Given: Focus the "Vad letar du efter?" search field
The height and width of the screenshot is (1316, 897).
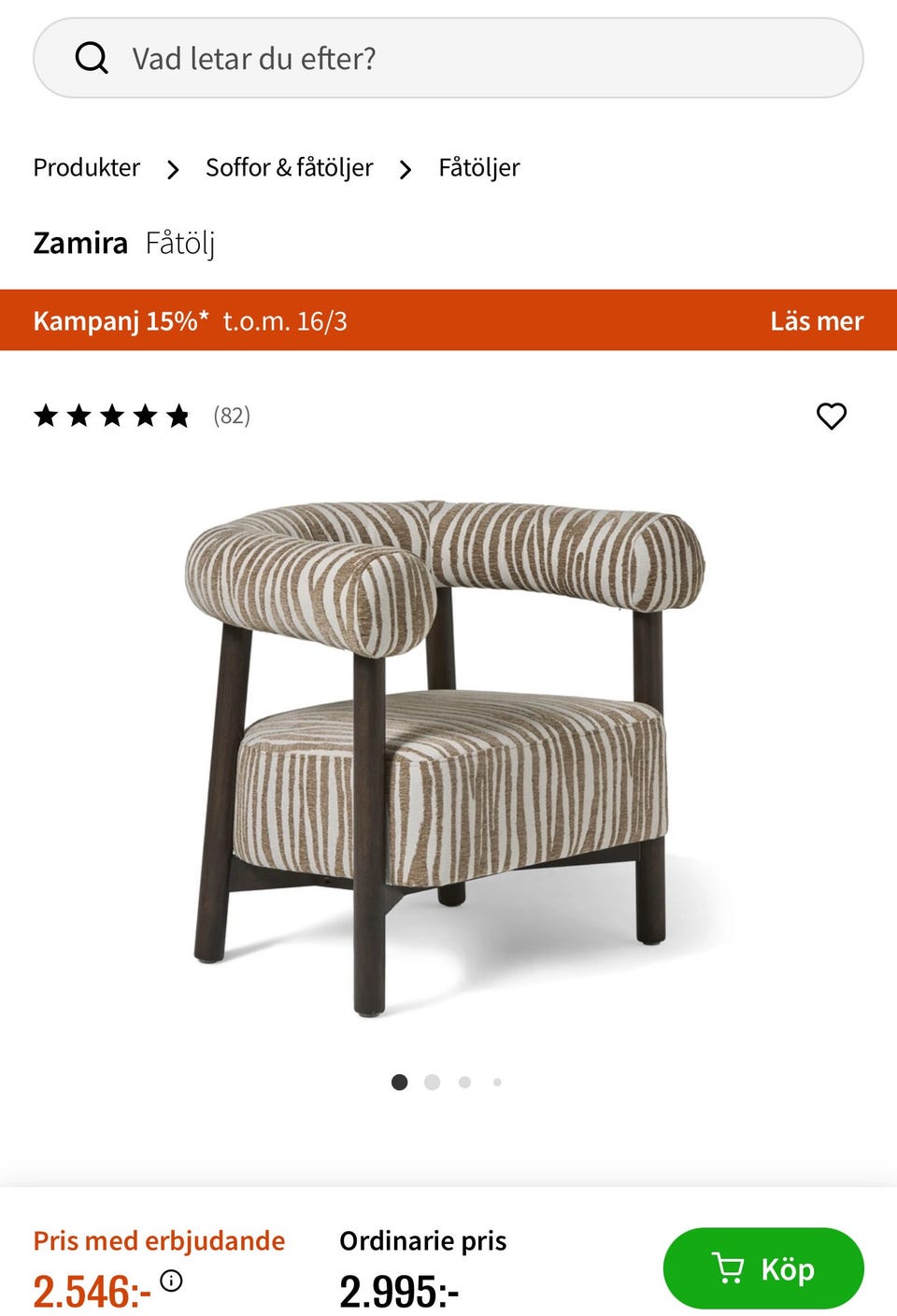Looking at the screenshot, I should click(448, 58).
